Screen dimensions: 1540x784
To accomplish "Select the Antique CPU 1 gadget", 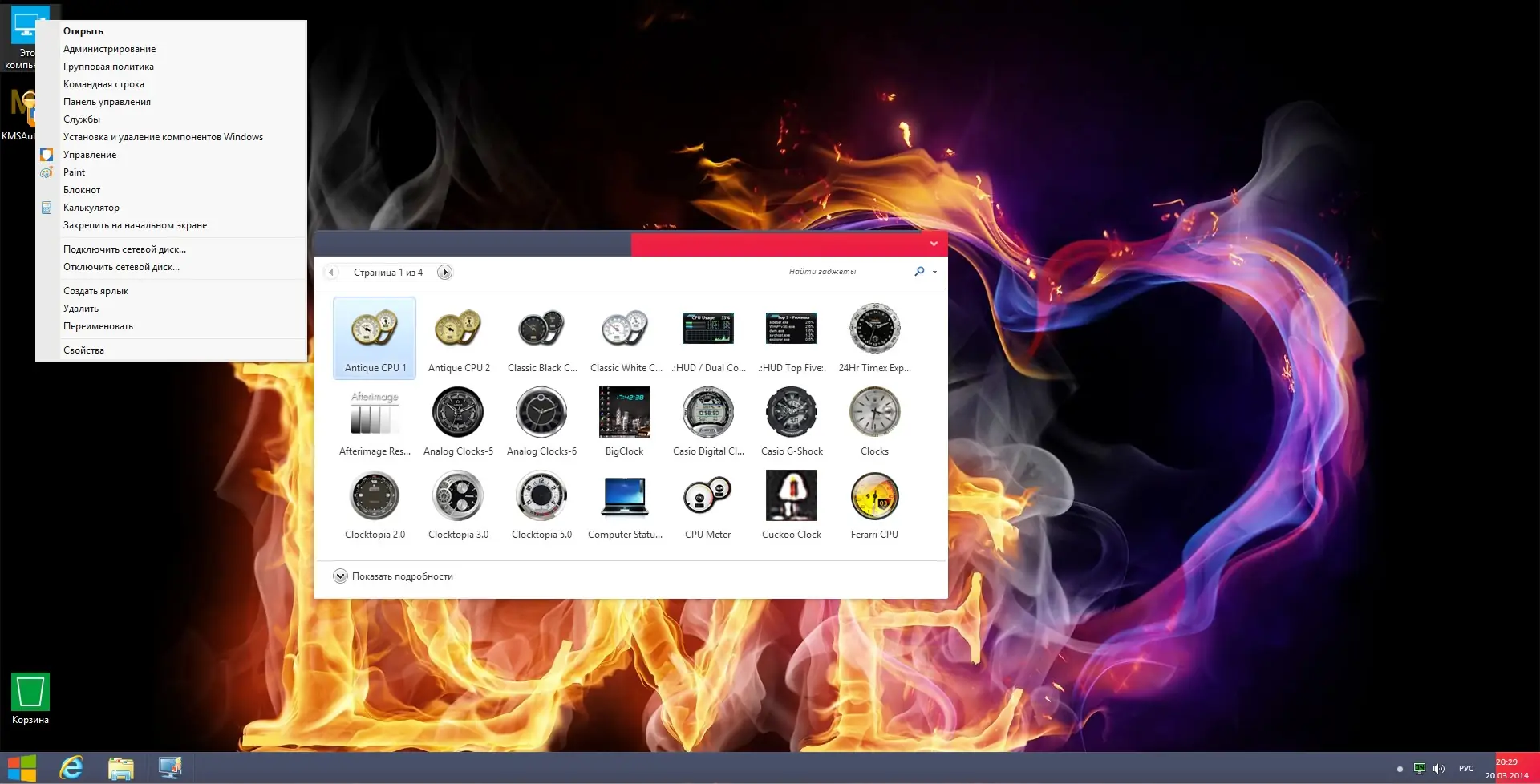I will [x=375, y=337].
